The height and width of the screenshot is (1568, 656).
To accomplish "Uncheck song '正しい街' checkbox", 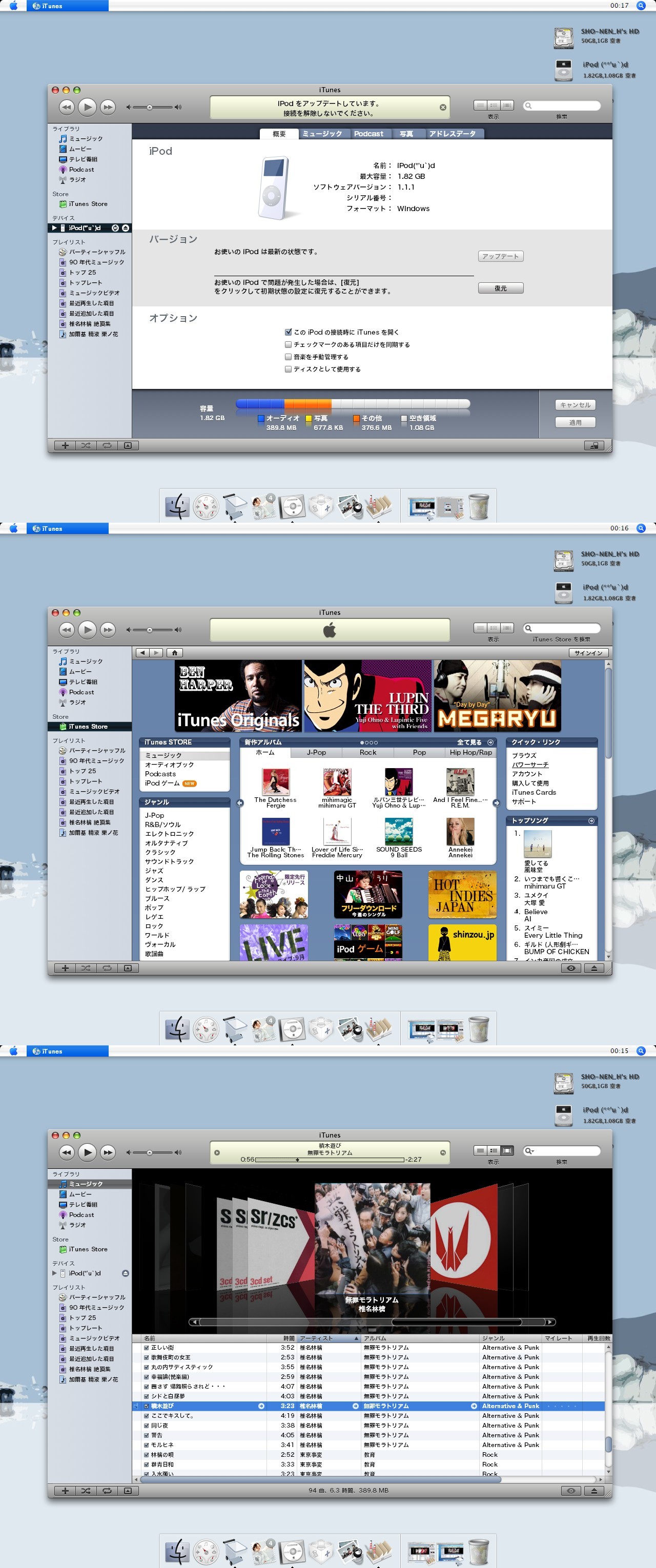I will (x=147, y=1348).
